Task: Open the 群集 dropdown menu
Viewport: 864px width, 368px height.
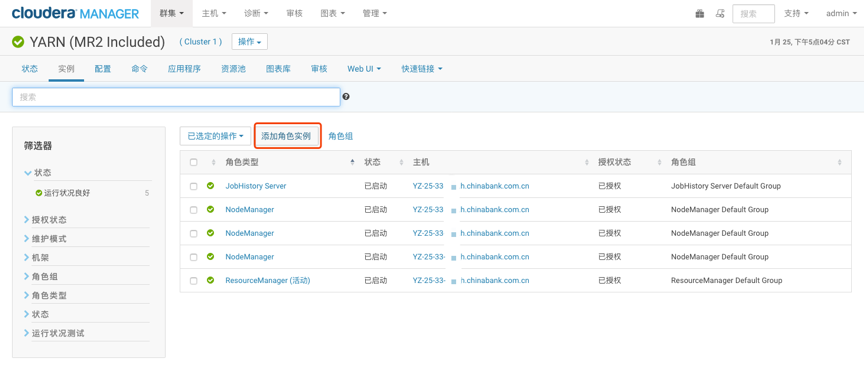Action: click(171, 13)
